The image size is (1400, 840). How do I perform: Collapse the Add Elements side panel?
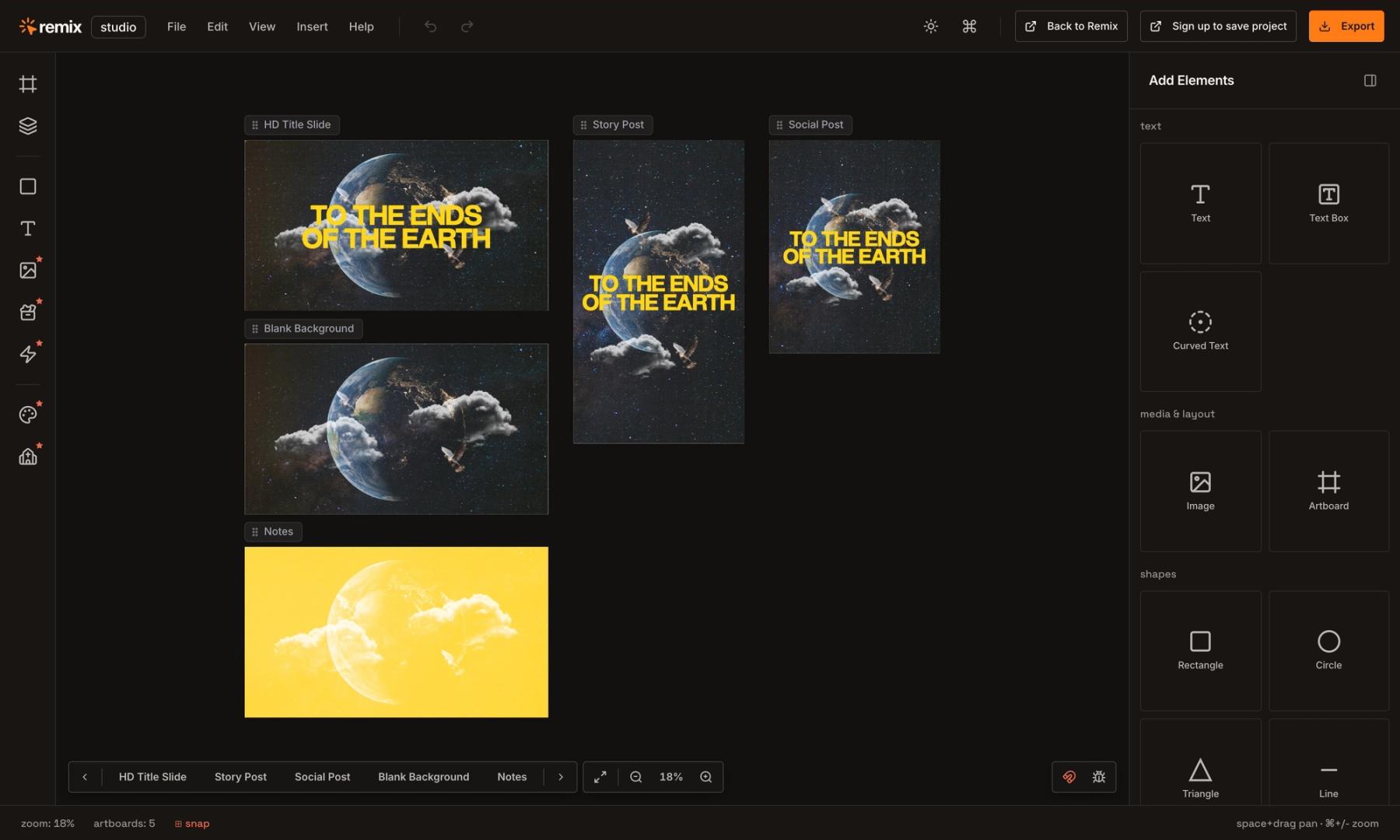pyautogui.click(x=1370, y=81)
